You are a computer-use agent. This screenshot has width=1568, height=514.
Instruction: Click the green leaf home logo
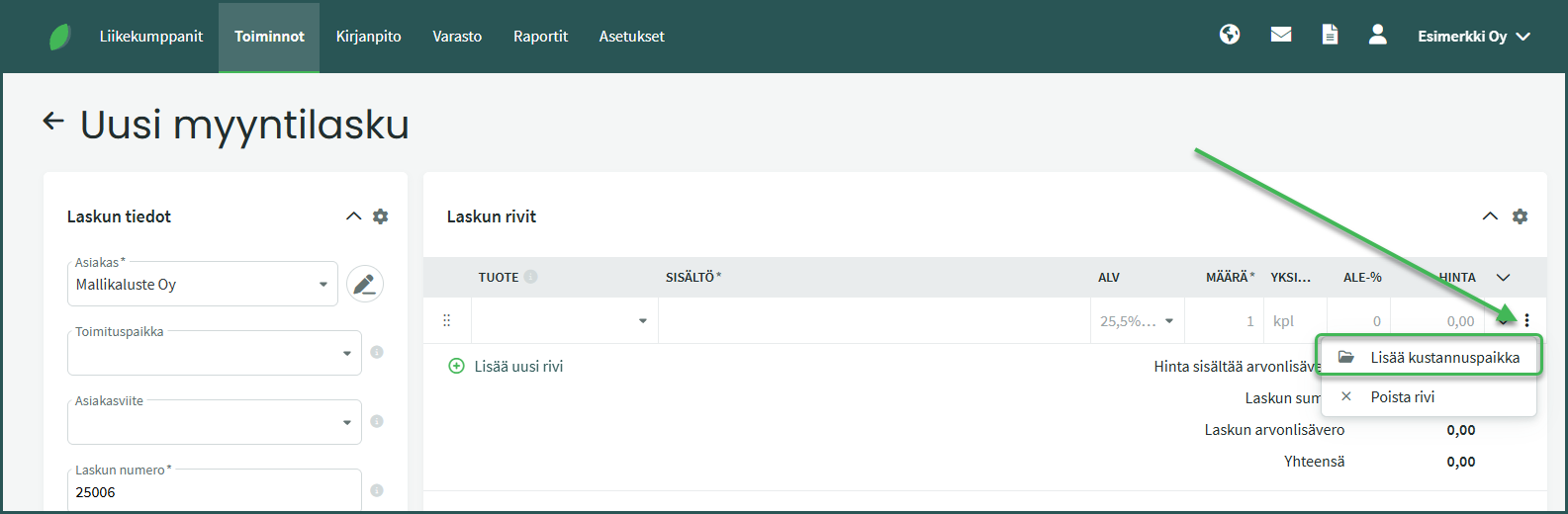point(60,37)
